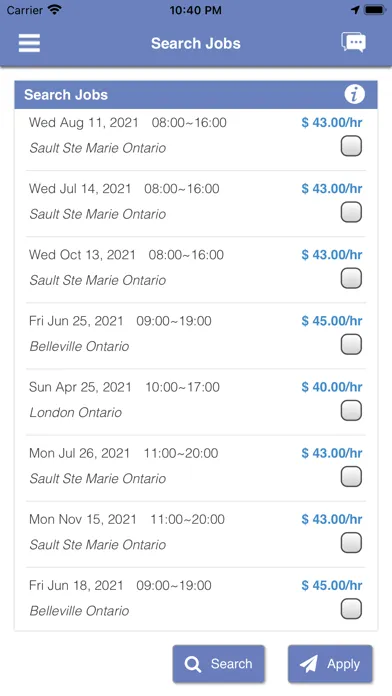This screenshot has height=696, width=392.
Task: Click the Search button
Action: click(x=219, y=664)
